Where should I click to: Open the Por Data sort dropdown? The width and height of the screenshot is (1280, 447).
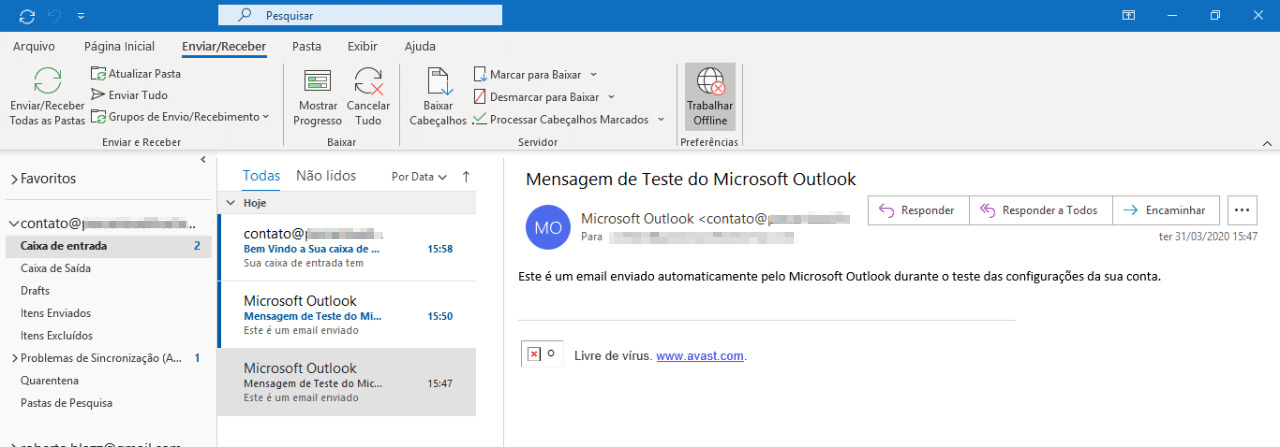(419, 177)
